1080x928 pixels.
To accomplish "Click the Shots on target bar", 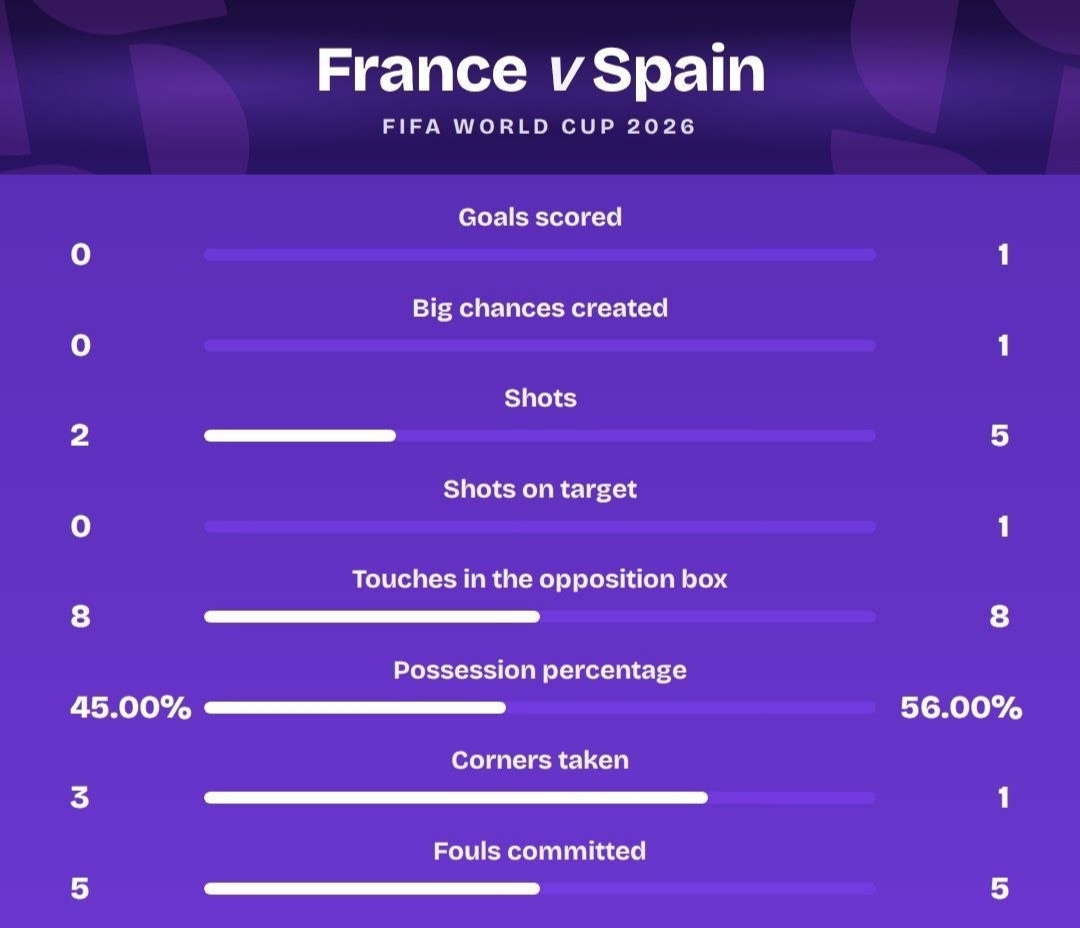I will click(540, 526).
